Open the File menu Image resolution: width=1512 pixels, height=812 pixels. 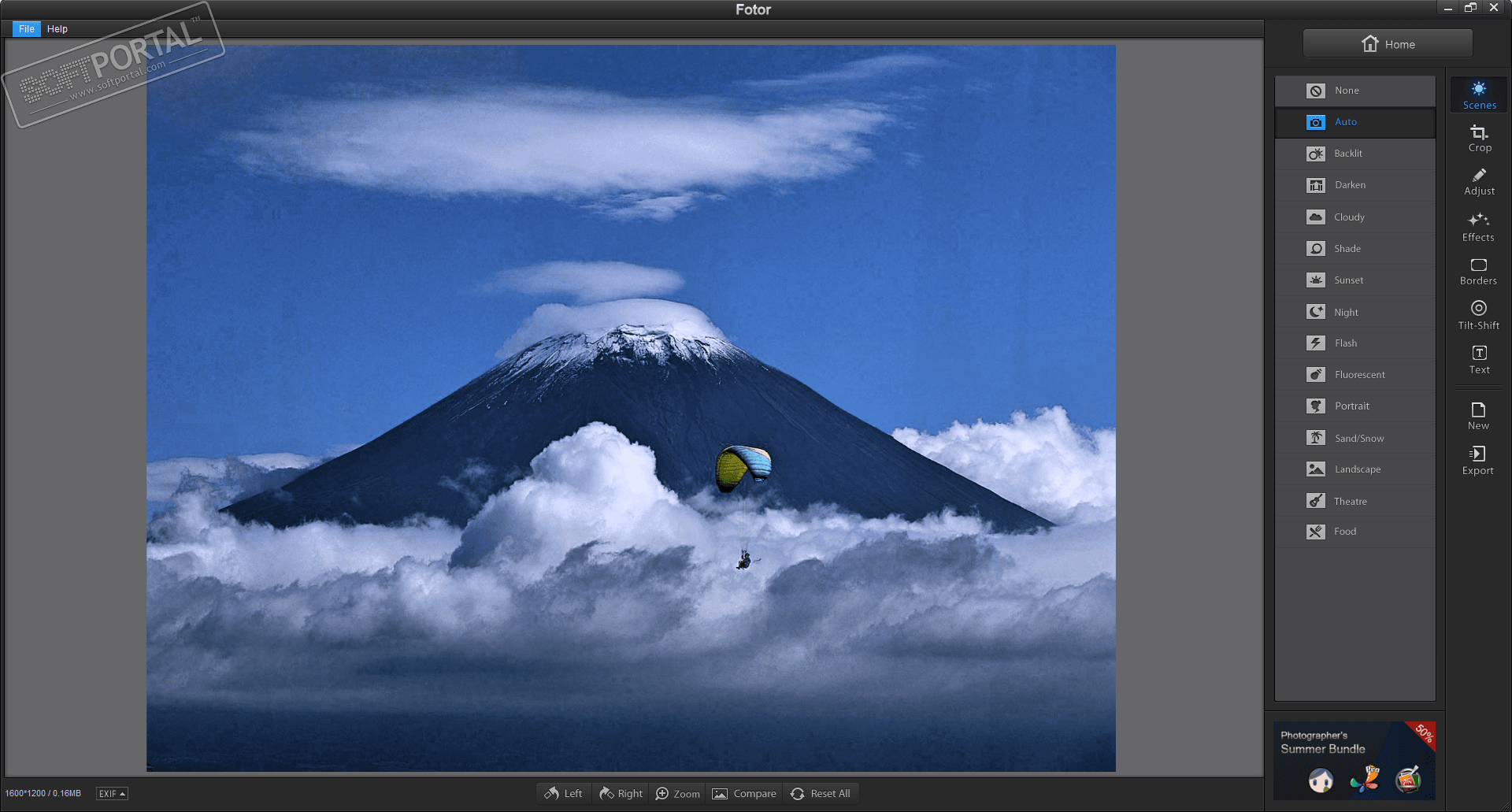tap(27, 29)
